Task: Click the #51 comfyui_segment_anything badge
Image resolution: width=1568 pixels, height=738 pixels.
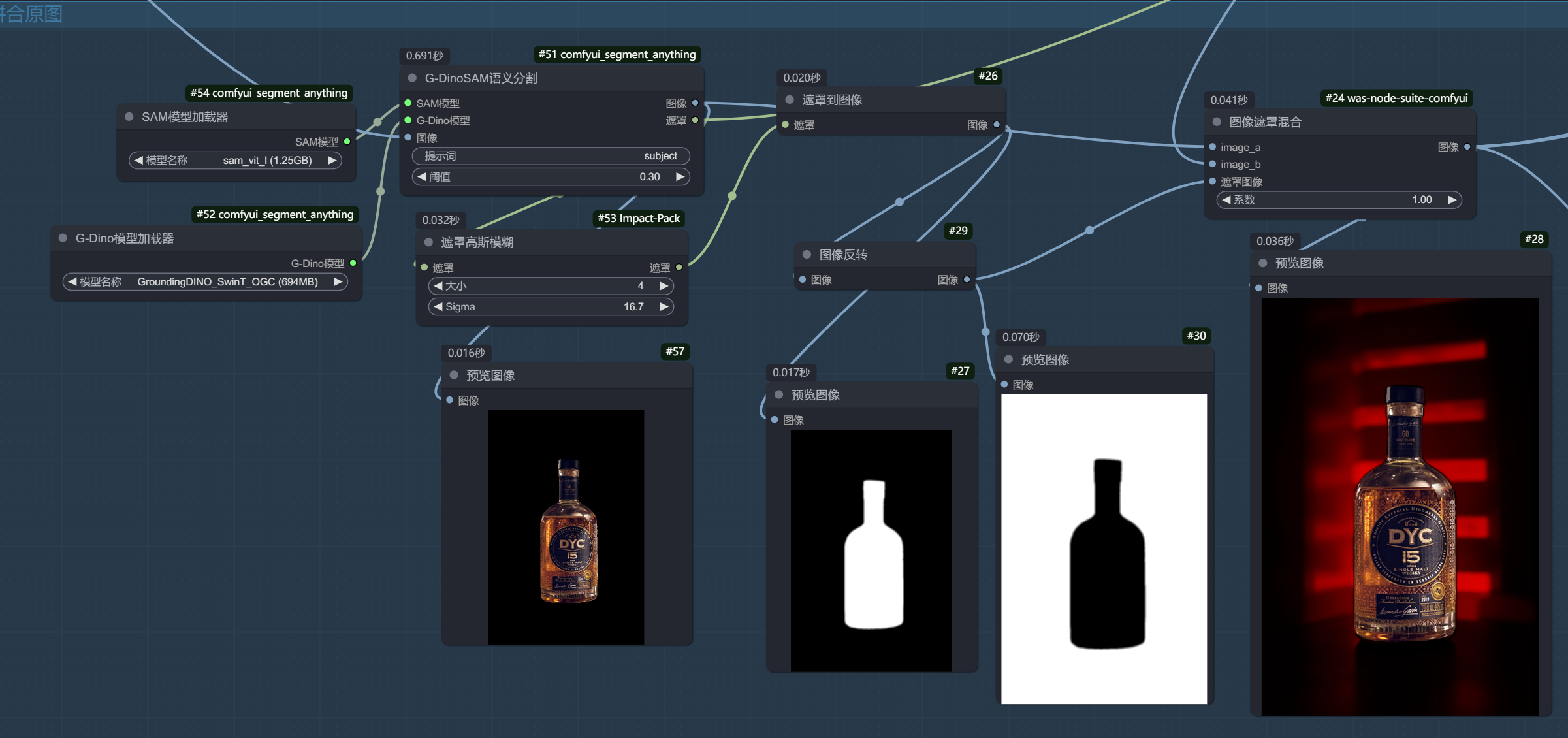Action: (617, 55)
